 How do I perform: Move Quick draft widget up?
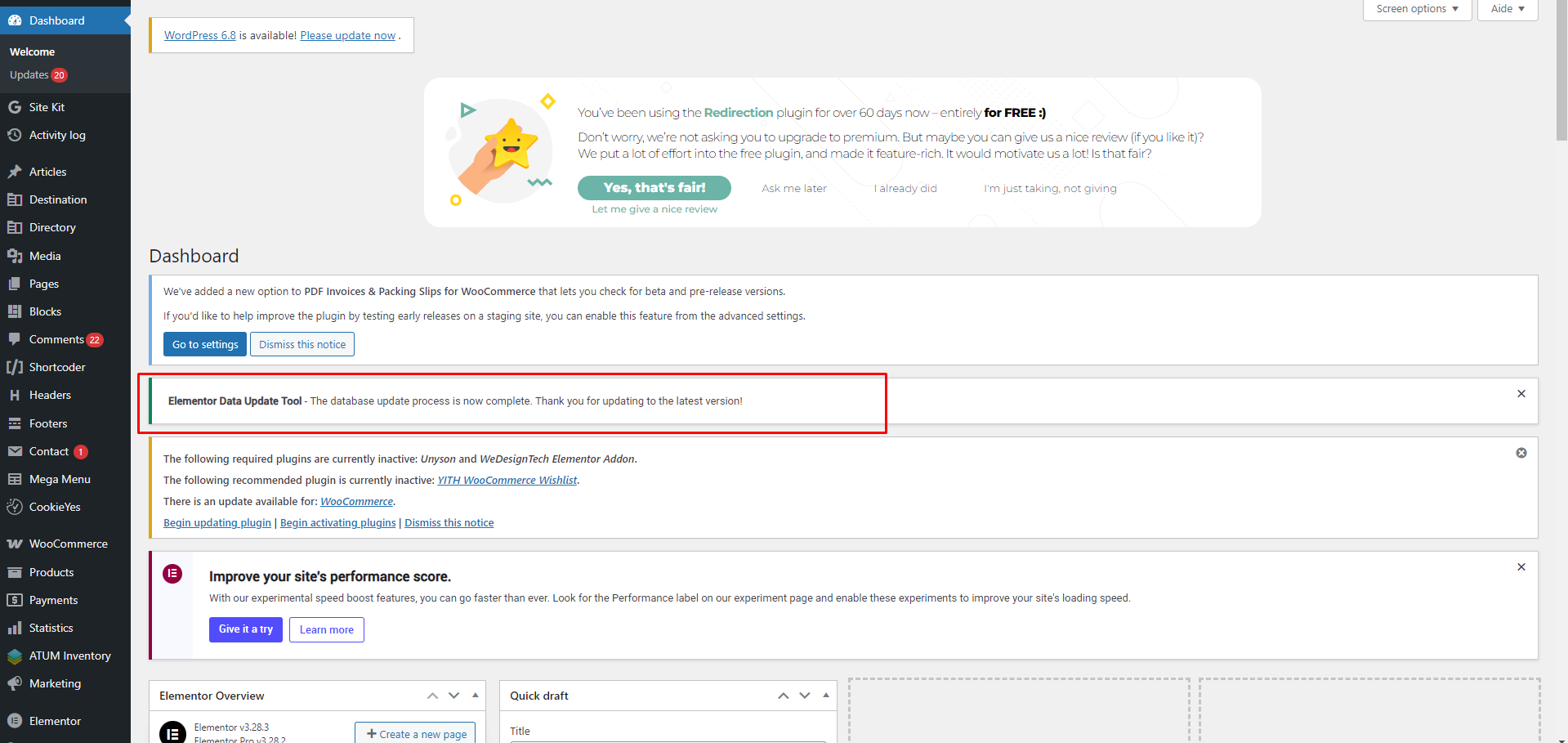click(x=784, y=696)
